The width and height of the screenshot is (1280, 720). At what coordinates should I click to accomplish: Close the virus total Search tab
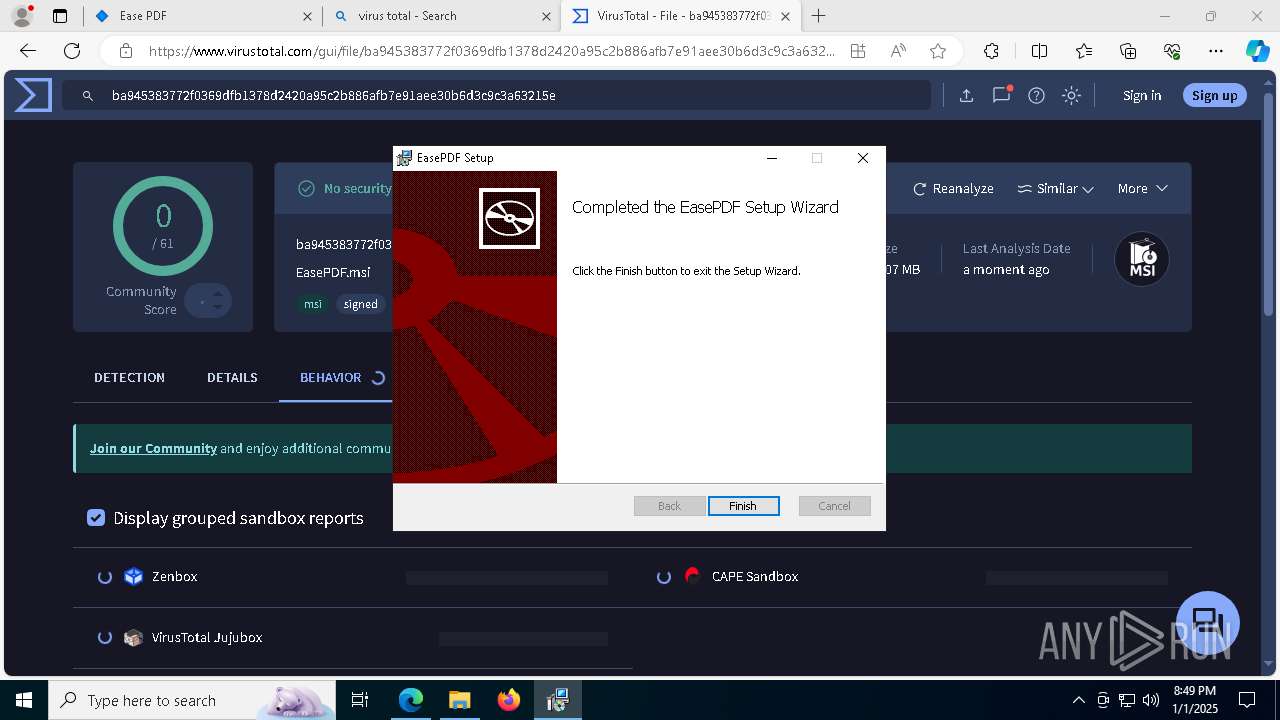coord(546,16)
